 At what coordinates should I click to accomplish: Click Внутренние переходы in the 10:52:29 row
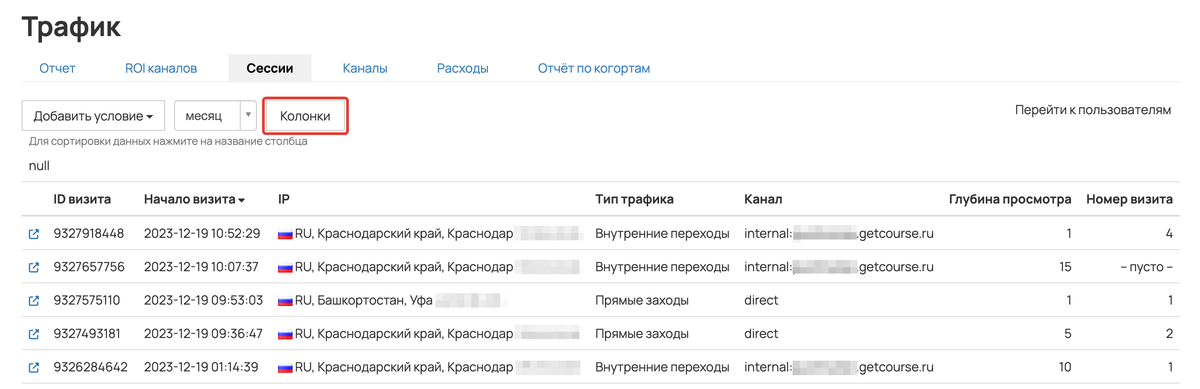pyautogui.click(x=662, y=234)
